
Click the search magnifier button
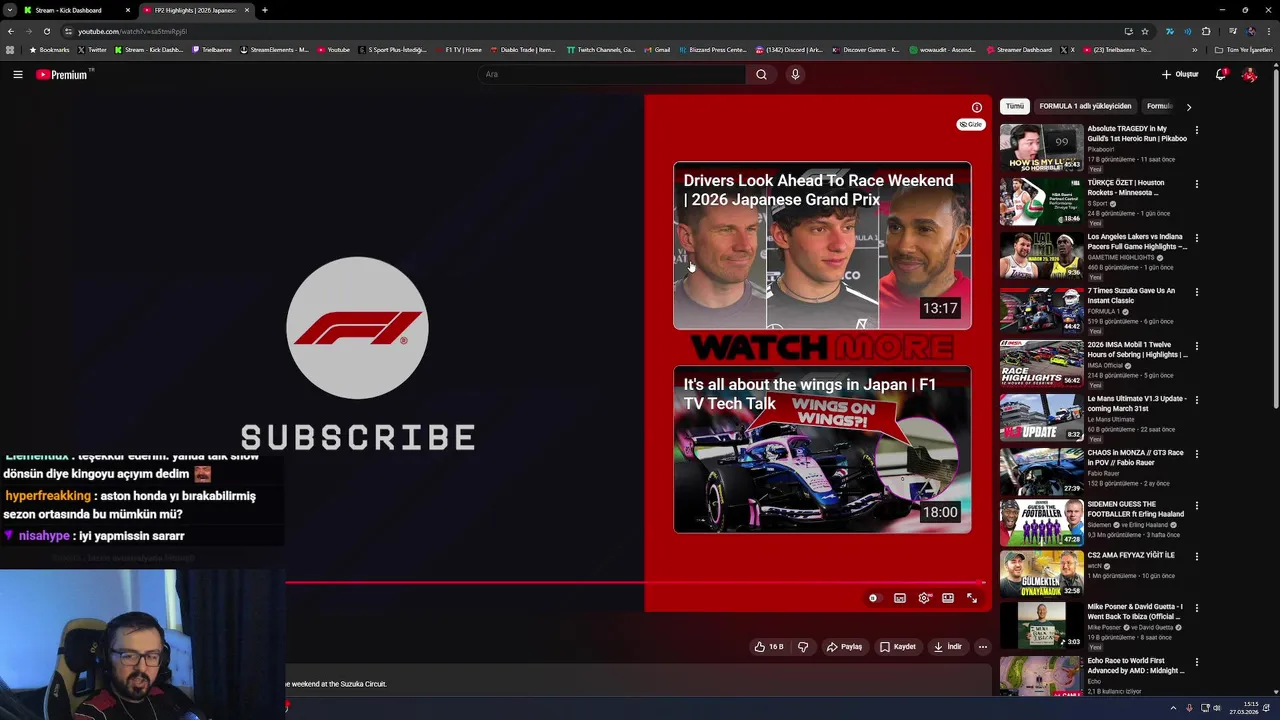click(761, 74)
